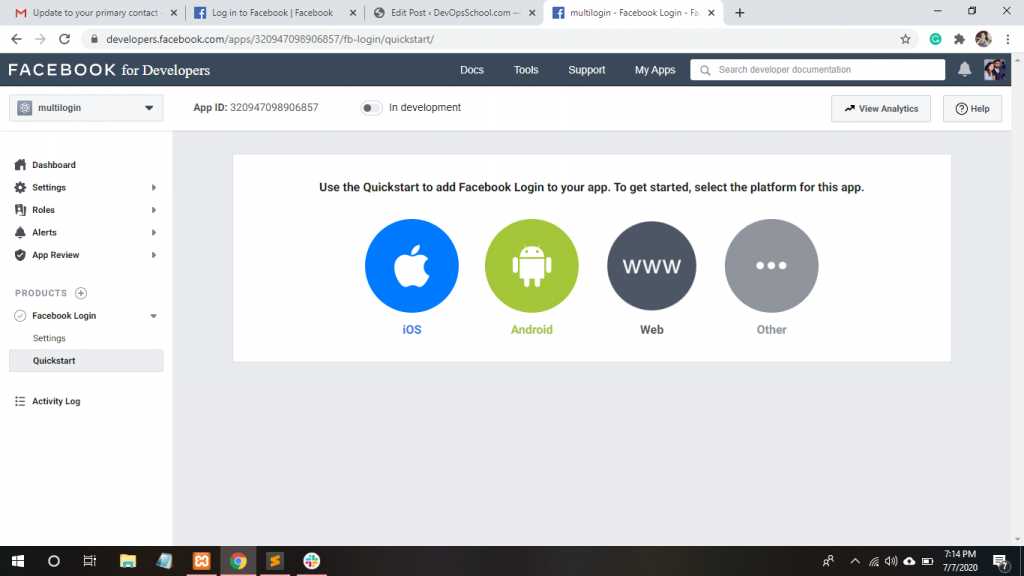This screenshot has height=576, width=1024.
Task: Open File Explorer from the taskbar
Action: click(127, 561)
